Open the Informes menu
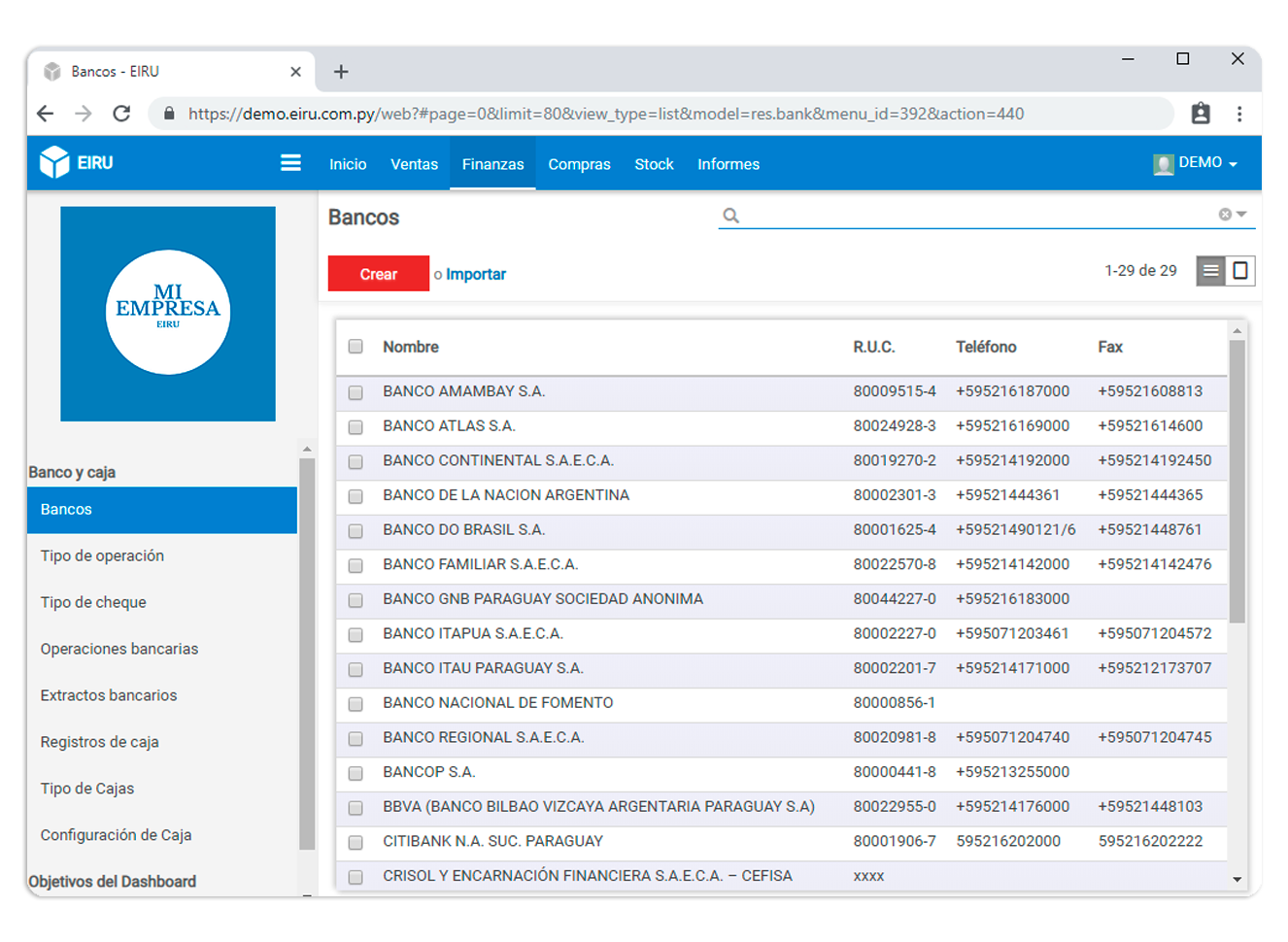 point(729,164)
